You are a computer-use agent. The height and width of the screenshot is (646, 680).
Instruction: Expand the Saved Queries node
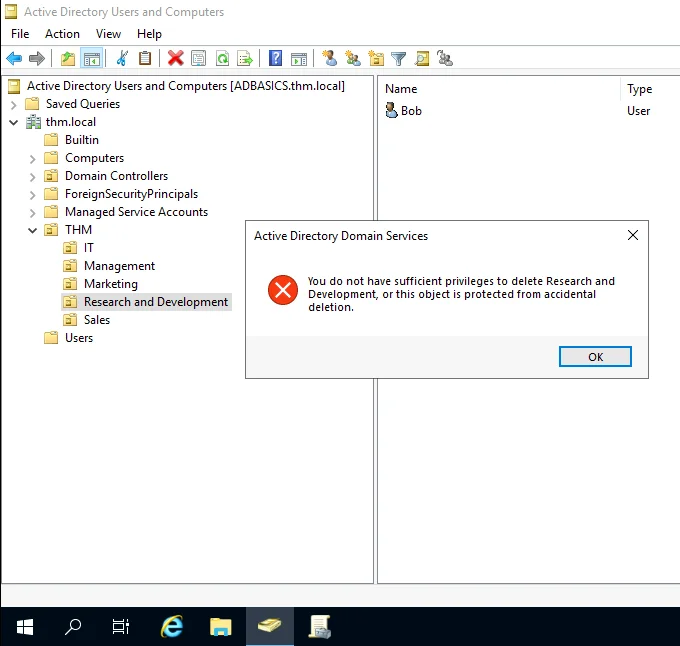[13, 104]
